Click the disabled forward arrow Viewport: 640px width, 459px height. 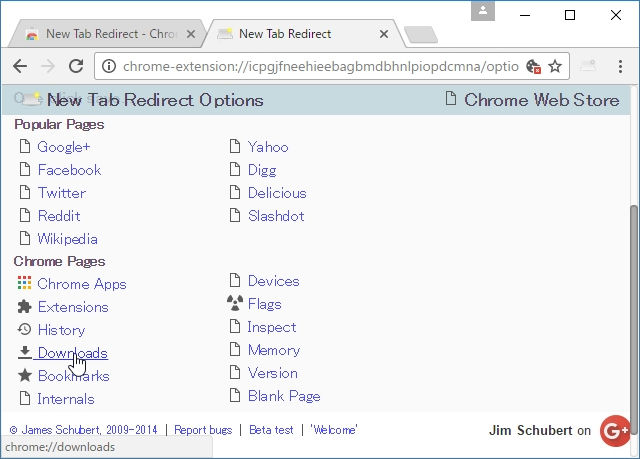tap(48, 66)
